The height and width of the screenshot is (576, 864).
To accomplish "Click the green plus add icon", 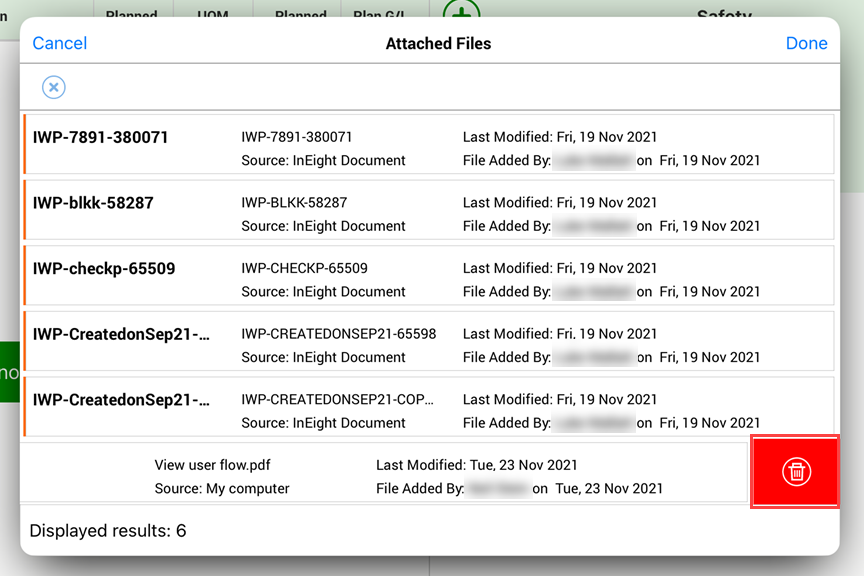I will pos(461,12).
